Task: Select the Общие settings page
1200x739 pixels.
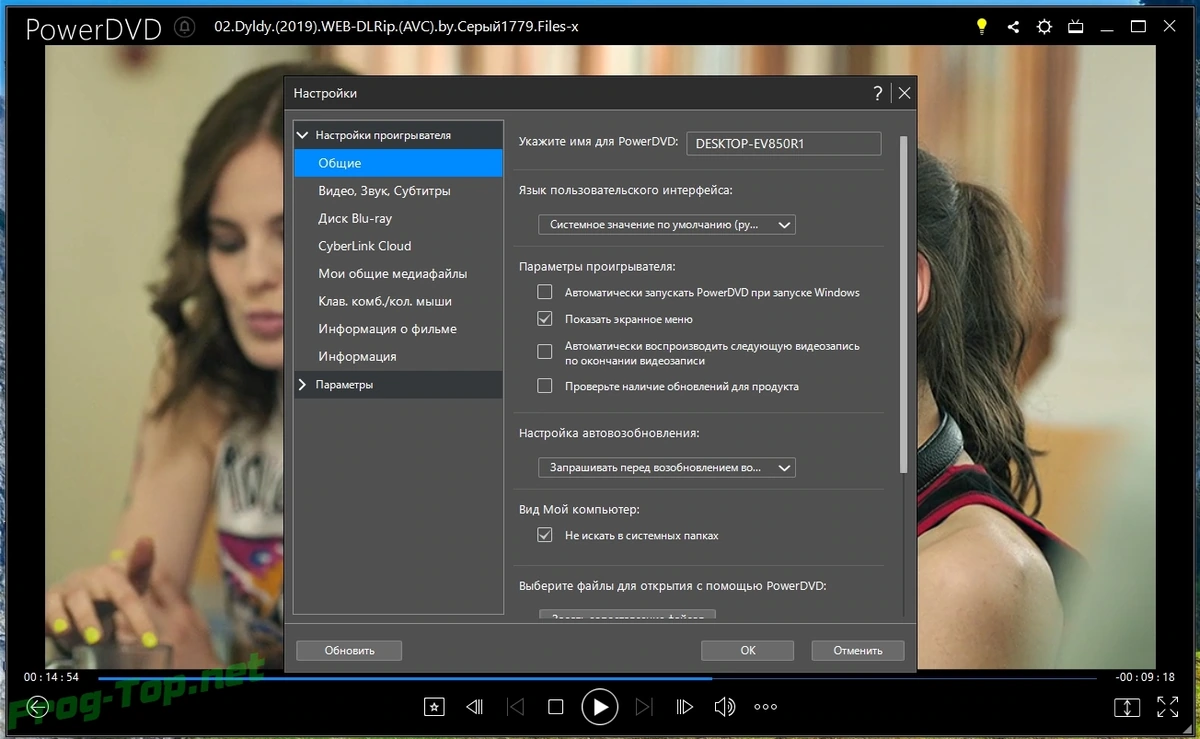Action: [x=398, y=163]
